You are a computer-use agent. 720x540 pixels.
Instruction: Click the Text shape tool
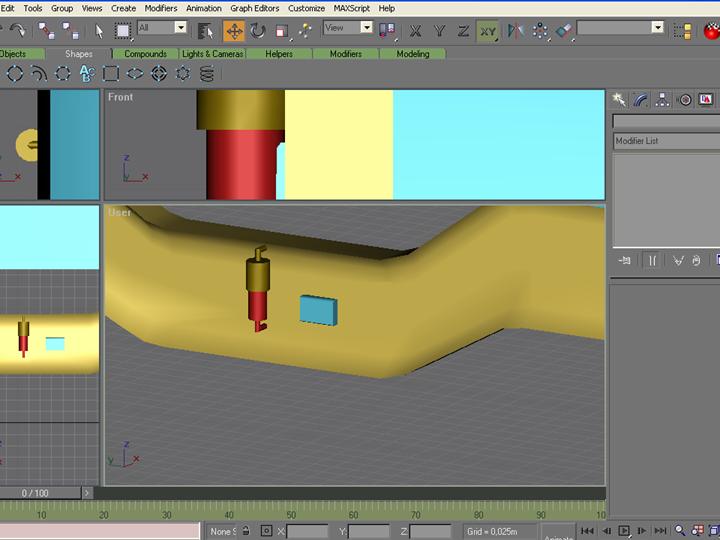[x=87, y=73]
